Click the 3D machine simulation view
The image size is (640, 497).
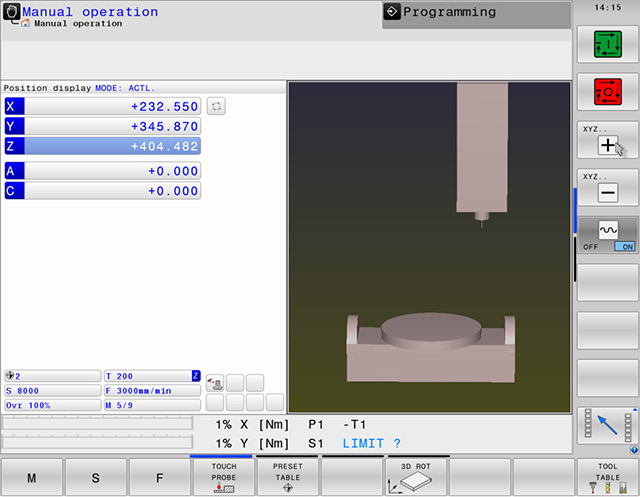(x=429, y=247)
